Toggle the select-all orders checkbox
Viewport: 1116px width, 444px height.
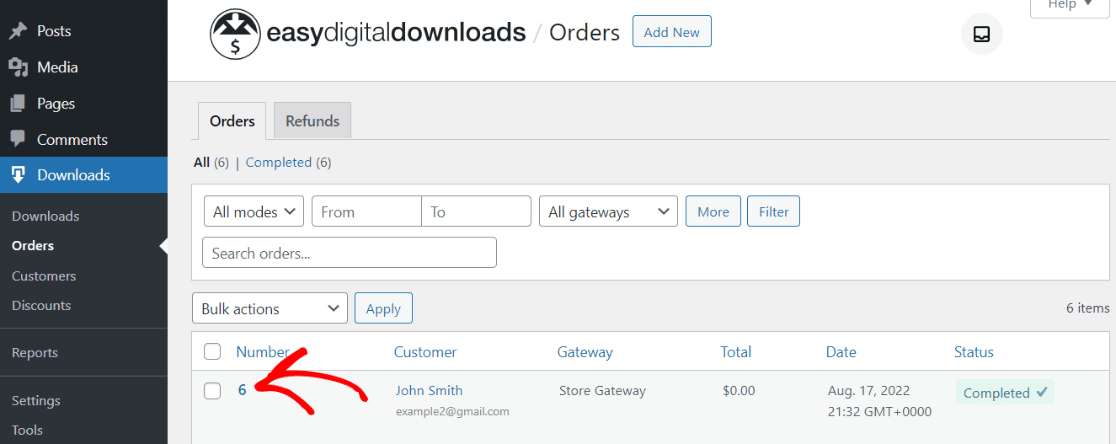tap(212, 352)
